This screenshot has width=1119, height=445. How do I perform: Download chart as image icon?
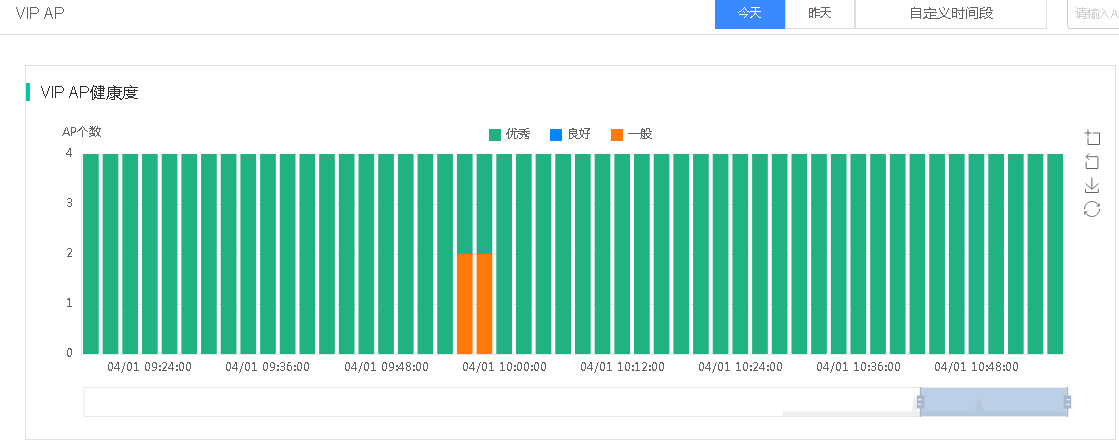tap(1092, 185)
